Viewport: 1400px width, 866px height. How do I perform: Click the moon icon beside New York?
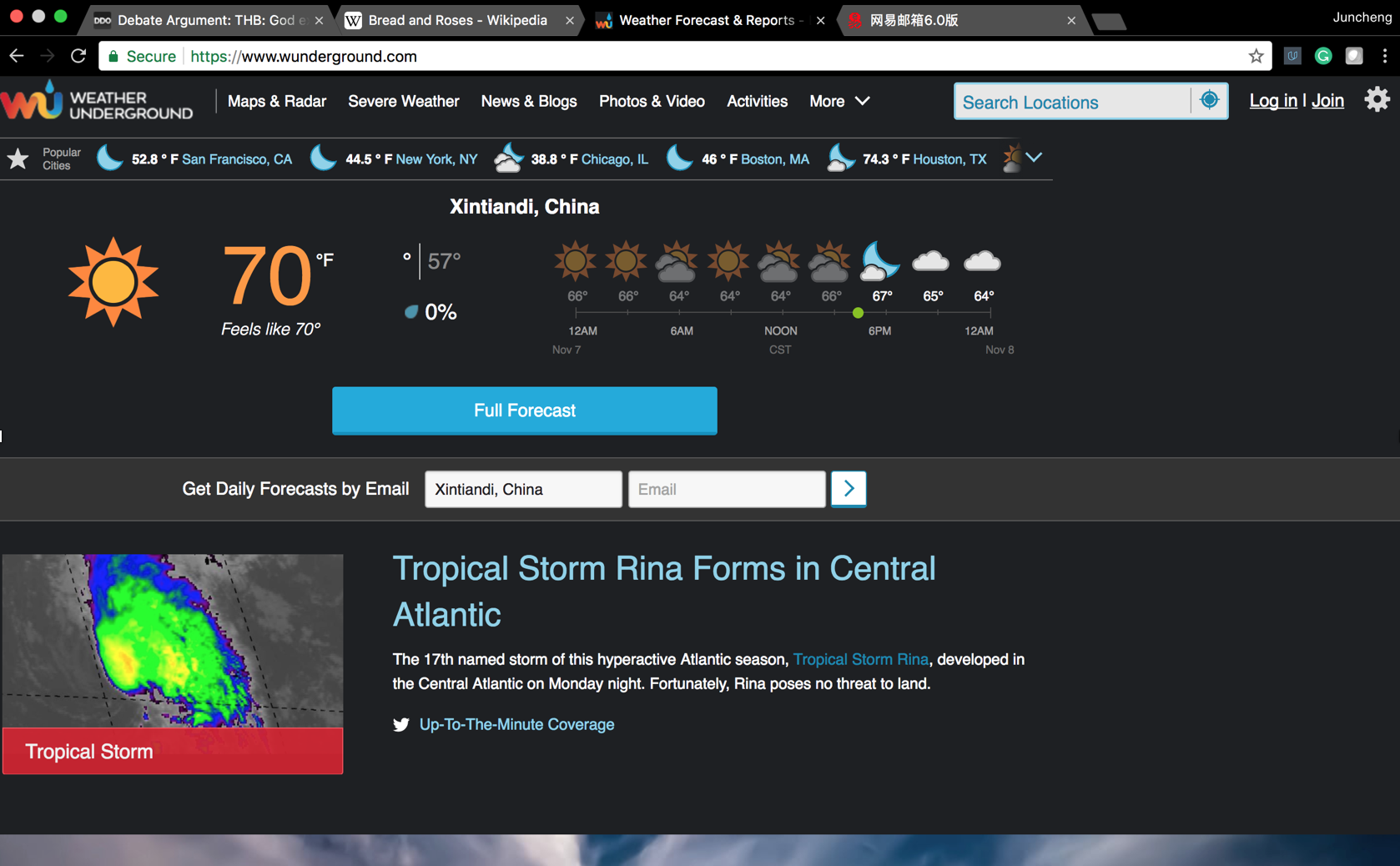click(x=324, y=158)
